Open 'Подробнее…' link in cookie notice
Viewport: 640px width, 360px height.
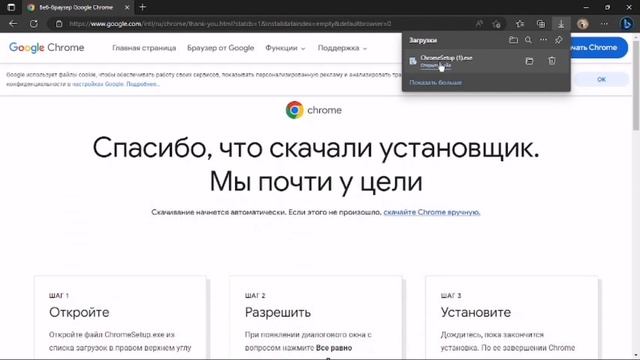(x=143, y=84)
